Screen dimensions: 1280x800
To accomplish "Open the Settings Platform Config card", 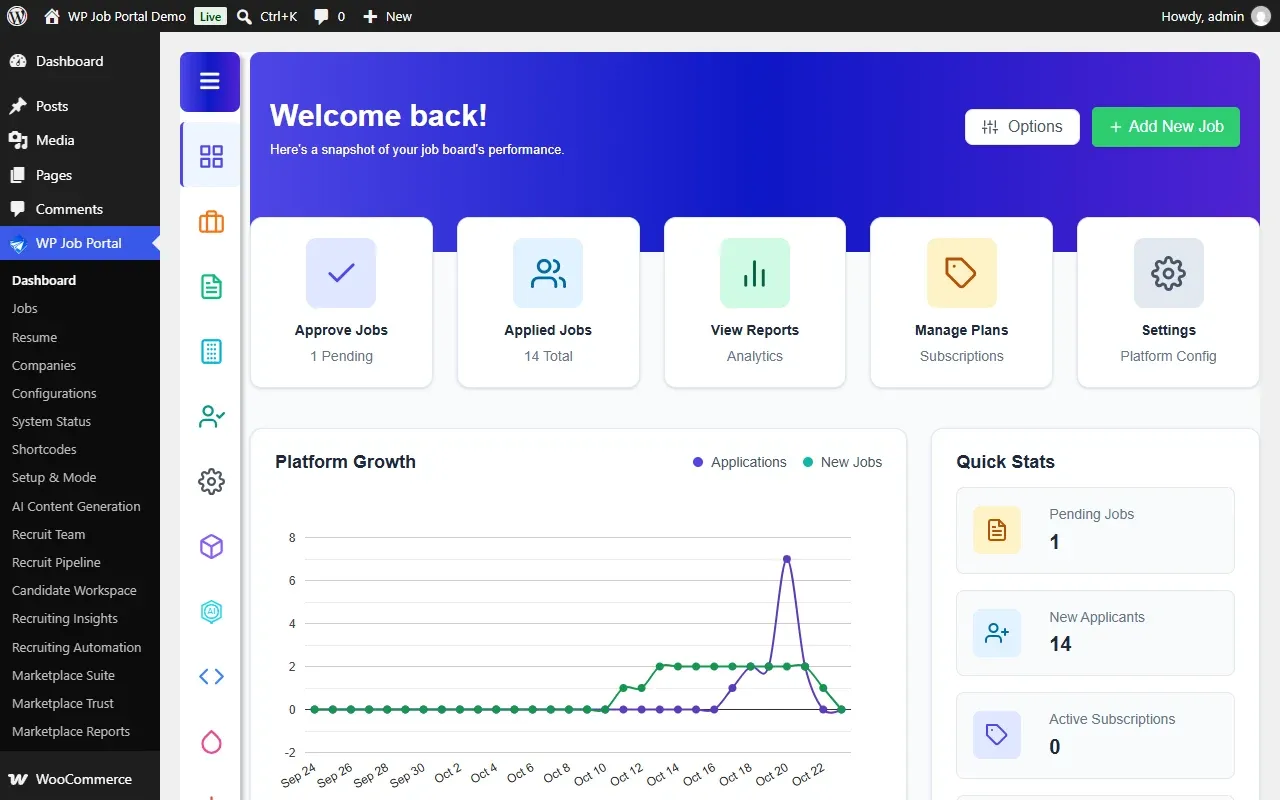I will (1168, 302).
